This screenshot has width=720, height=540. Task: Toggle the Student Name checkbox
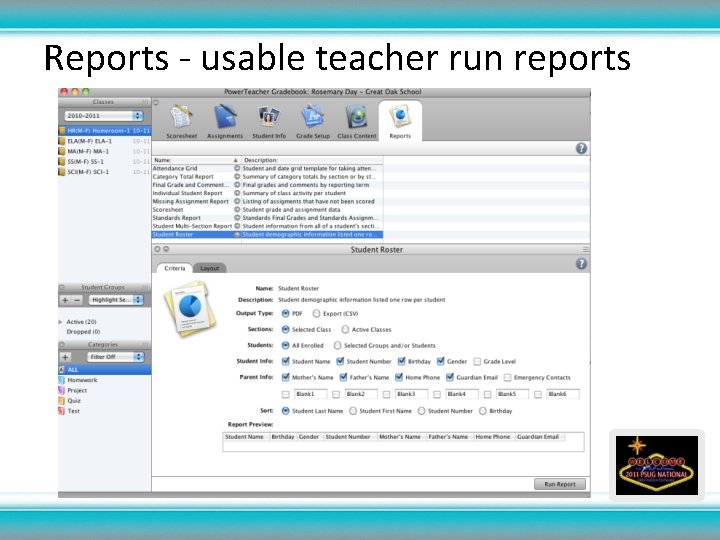point(286,361)
